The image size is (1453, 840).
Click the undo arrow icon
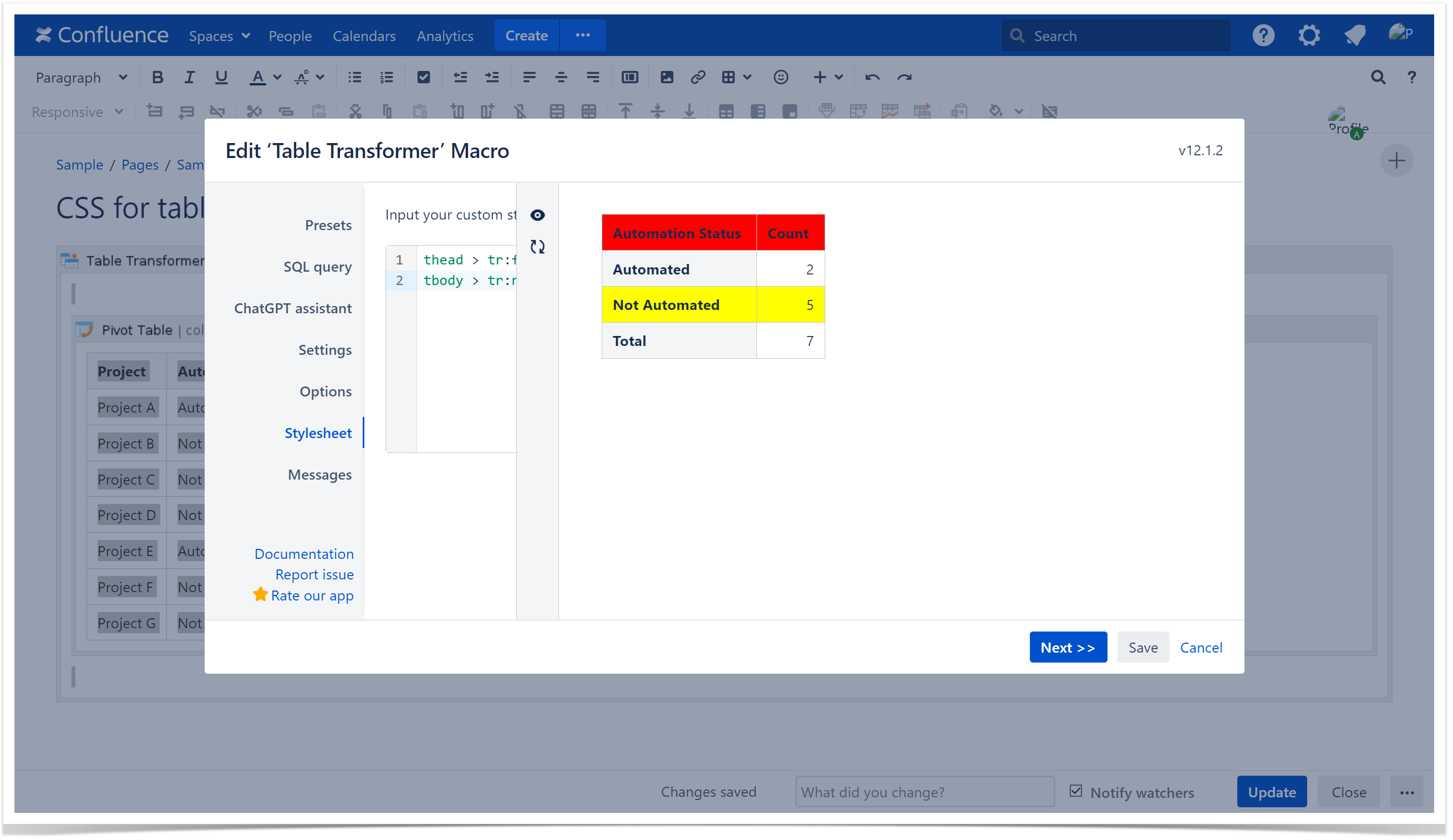pyautogui.click(x=872, y=77)
